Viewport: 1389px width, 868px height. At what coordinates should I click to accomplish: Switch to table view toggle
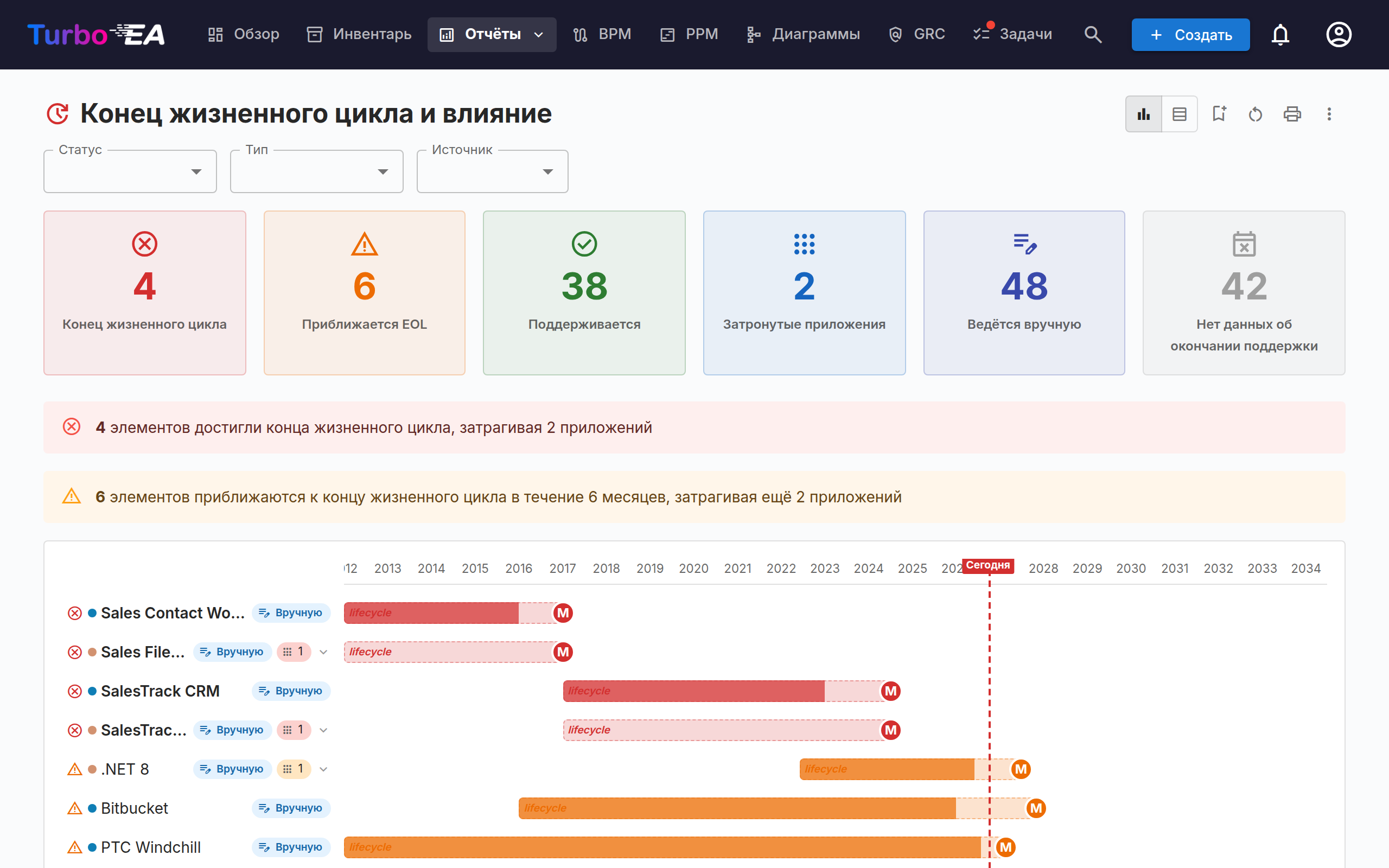(x=1180, y=114)
